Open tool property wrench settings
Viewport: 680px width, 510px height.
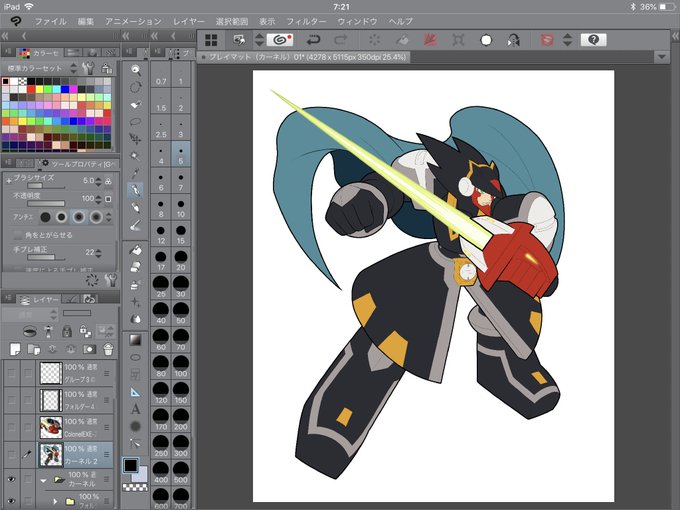pos(110,280)
